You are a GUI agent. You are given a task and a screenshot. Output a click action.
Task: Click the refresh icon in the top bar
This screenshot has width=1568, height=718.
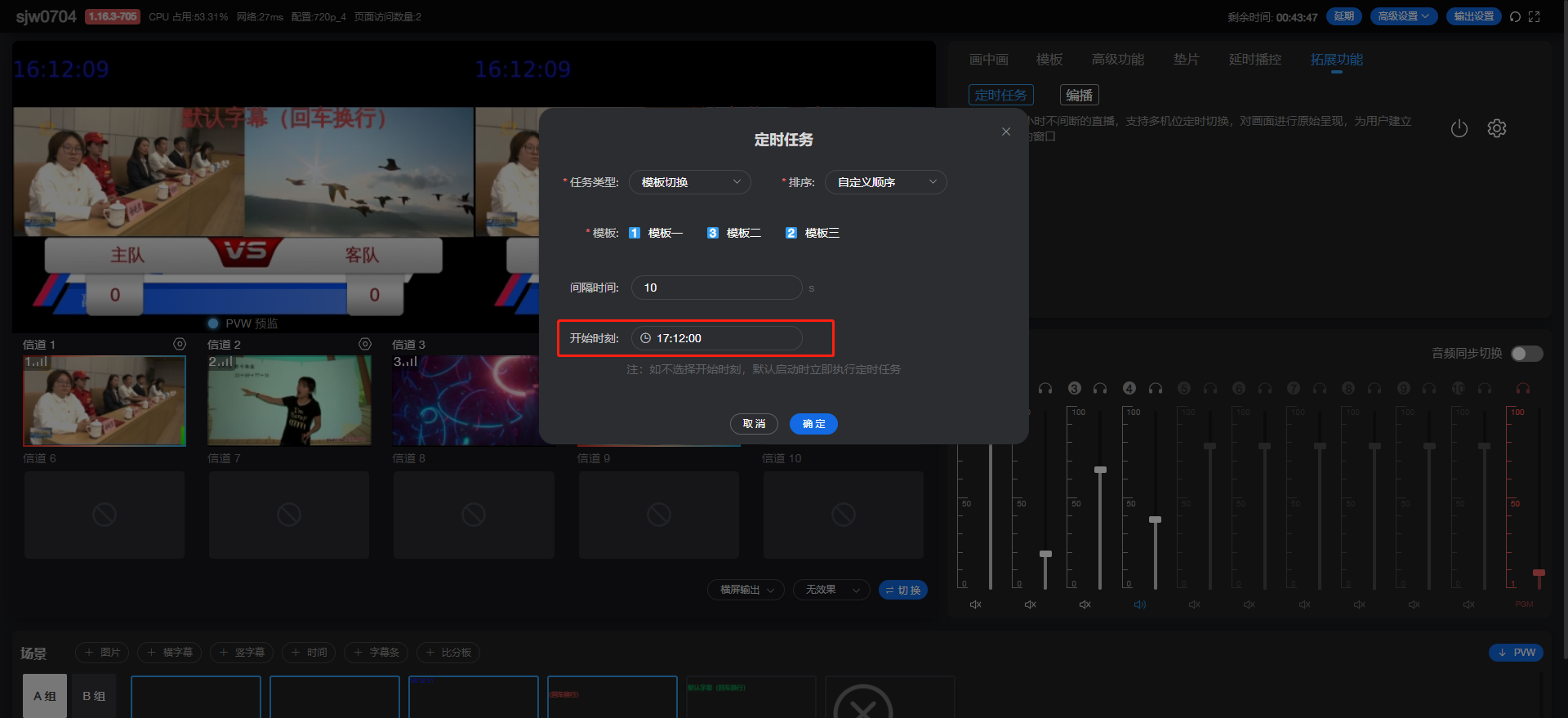point(1515,17)
